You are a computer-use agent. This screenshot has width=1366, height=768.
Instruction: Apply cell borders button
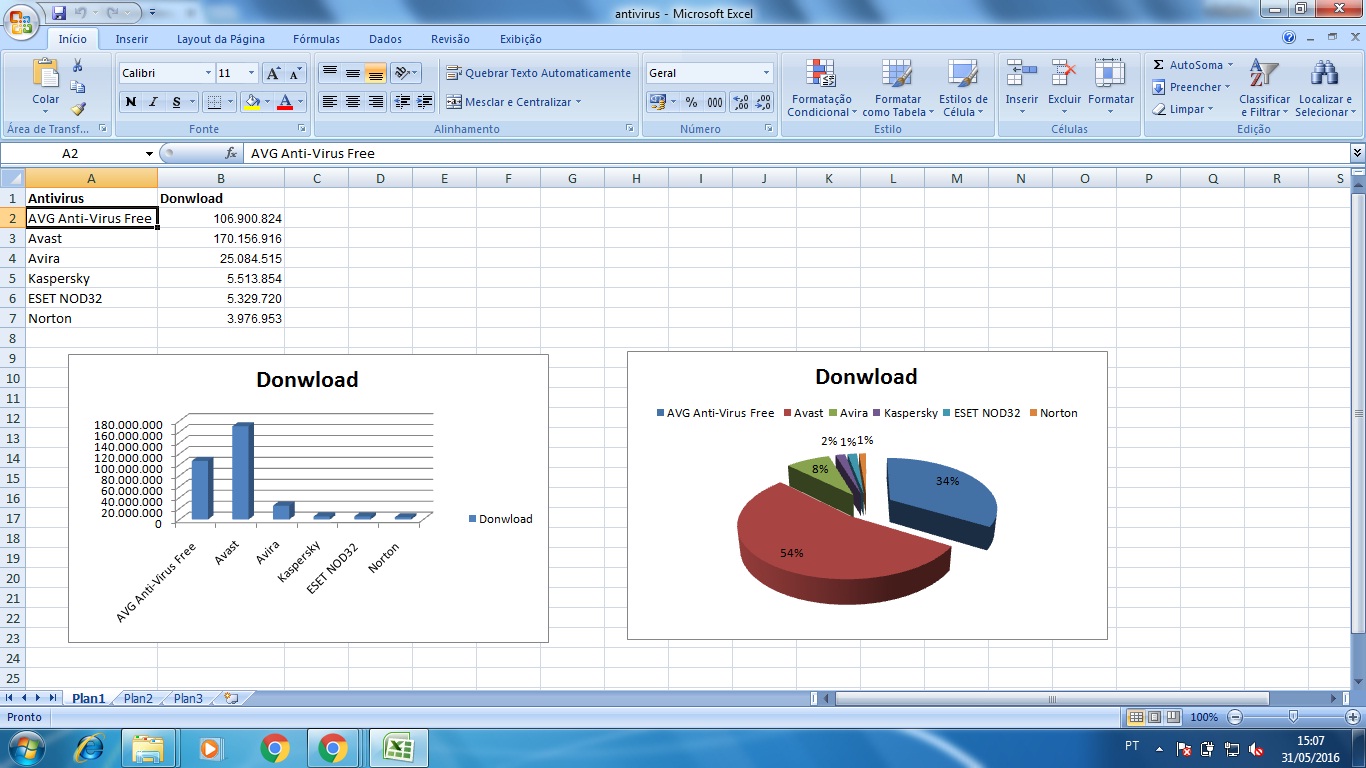[x=213, y=102]
